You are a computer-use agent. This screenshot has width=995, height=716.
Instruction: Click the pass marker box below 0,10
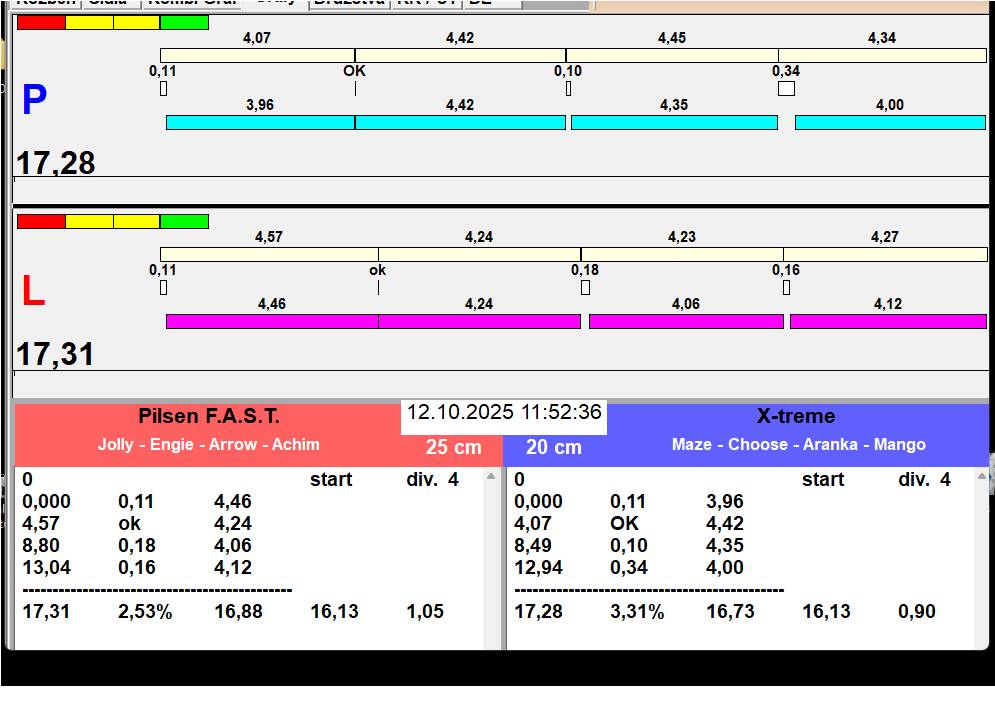[569, 89]
